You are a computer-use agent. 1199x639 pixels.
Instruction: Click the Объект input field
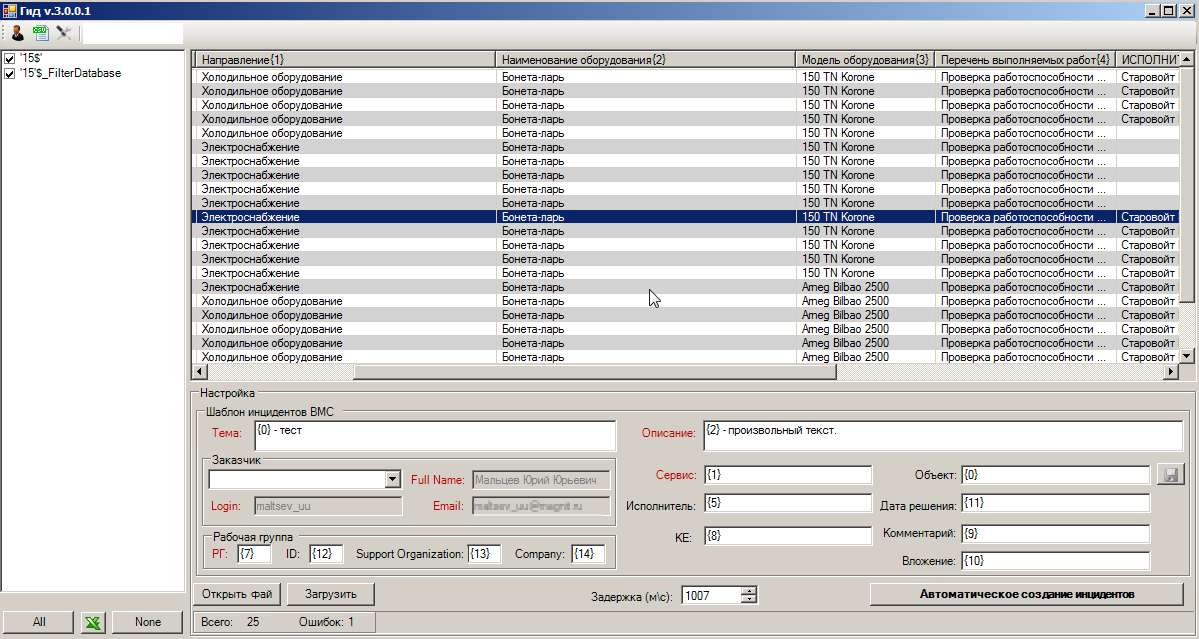click(x=1055, y=475)
